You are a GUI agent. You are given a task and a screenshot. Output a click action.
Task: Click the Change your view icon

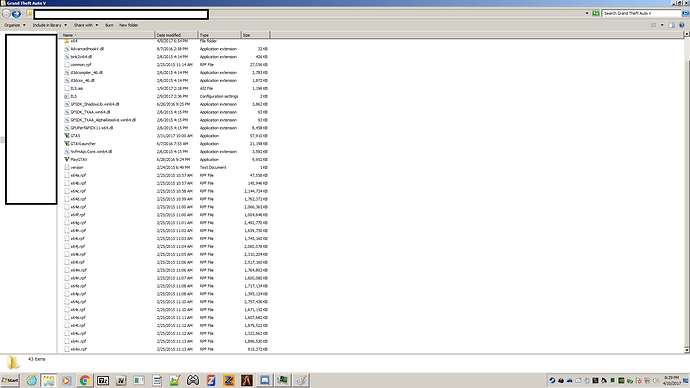coord(653,25)
